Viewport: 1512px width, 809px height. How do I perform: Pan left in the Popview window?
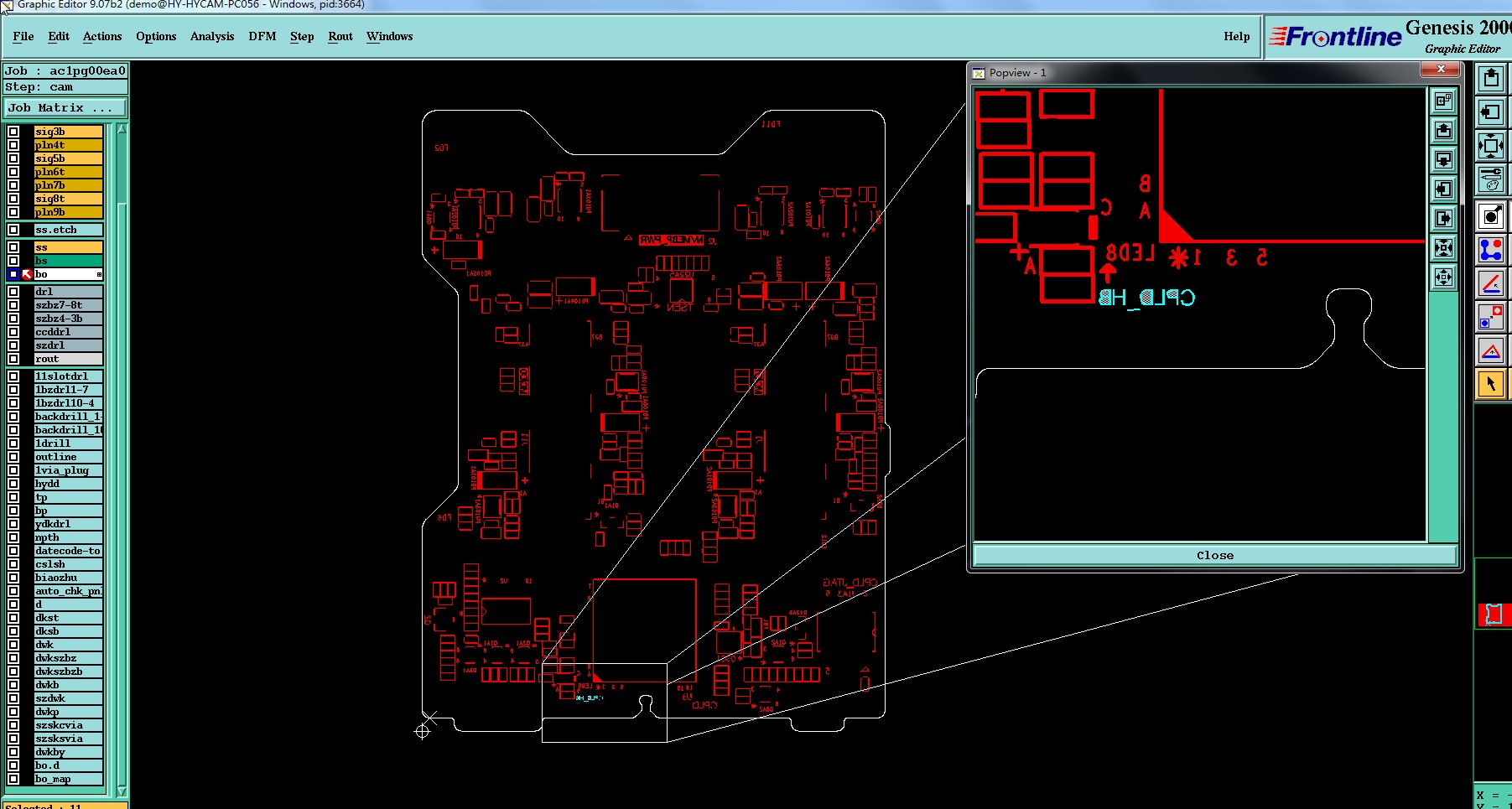pos(1443,189)
